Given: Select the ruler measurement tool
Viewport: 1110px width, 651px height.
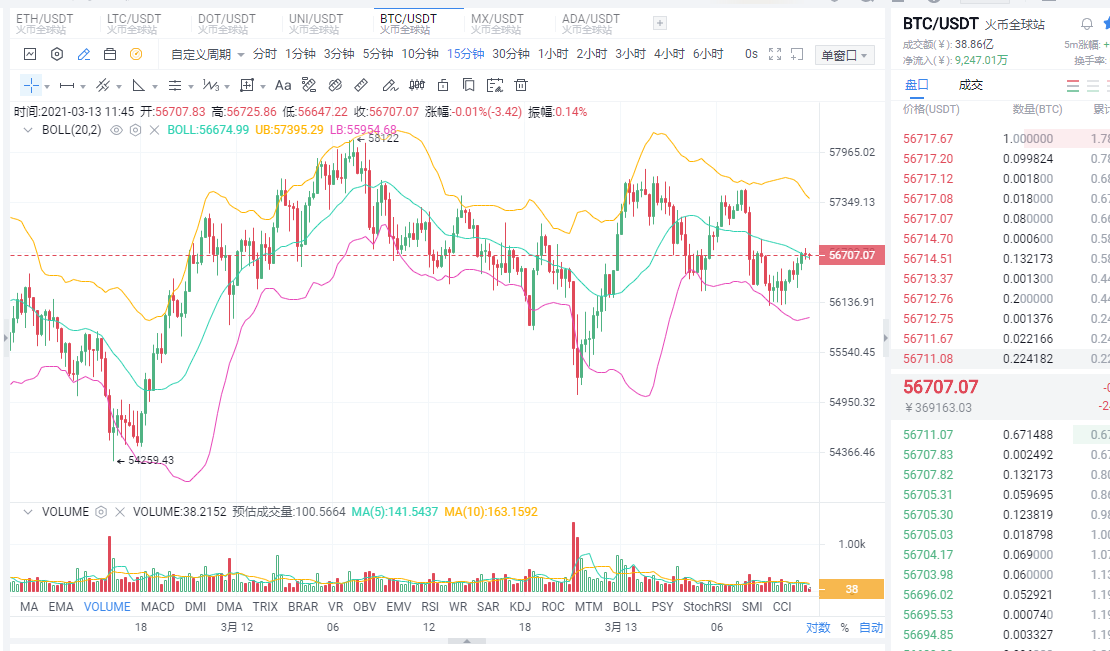Looking at the screenshot, I should coord(362,86).
